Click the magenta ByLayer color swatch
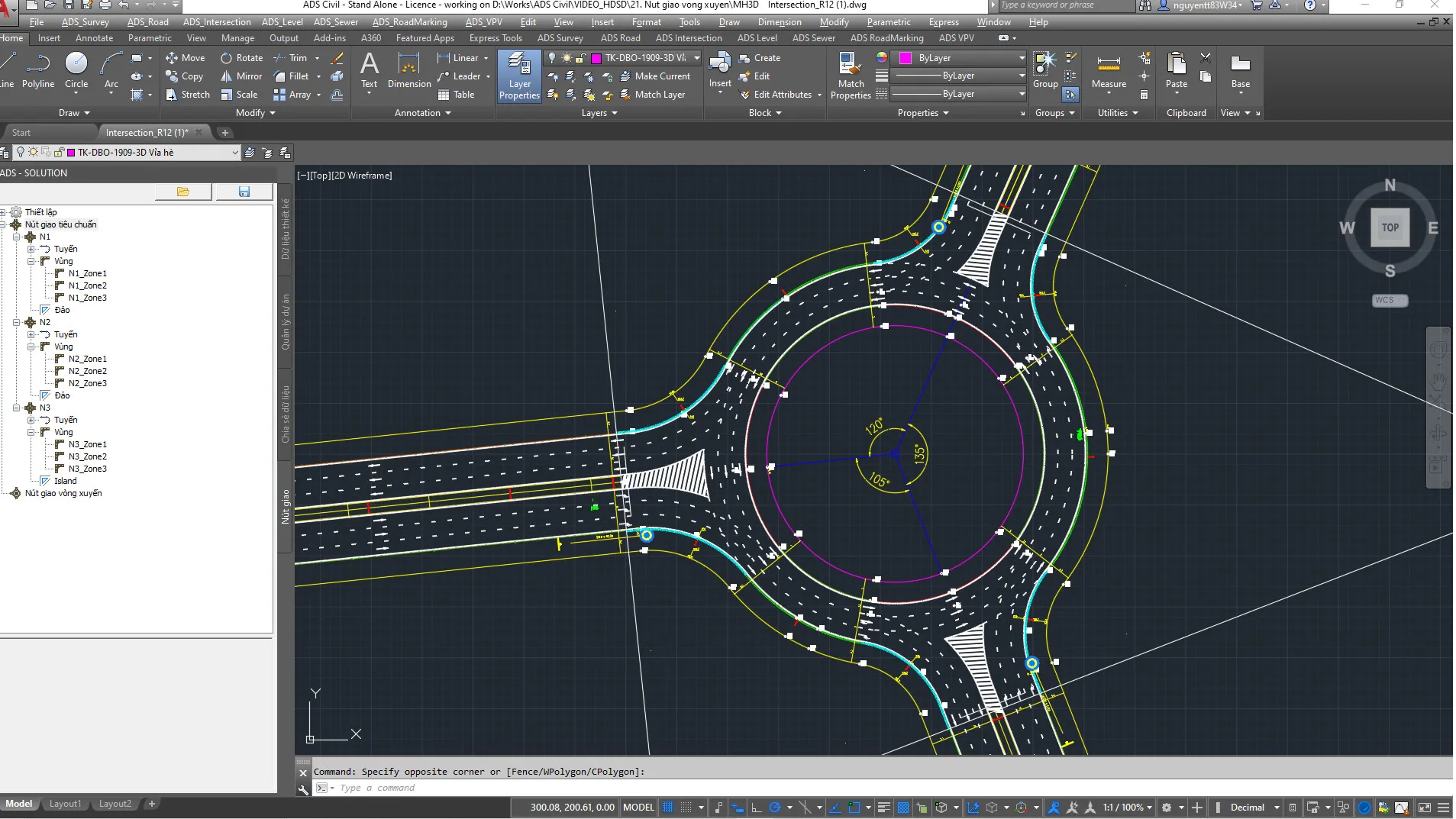1456x819 pixels. [x=906, y=58]
